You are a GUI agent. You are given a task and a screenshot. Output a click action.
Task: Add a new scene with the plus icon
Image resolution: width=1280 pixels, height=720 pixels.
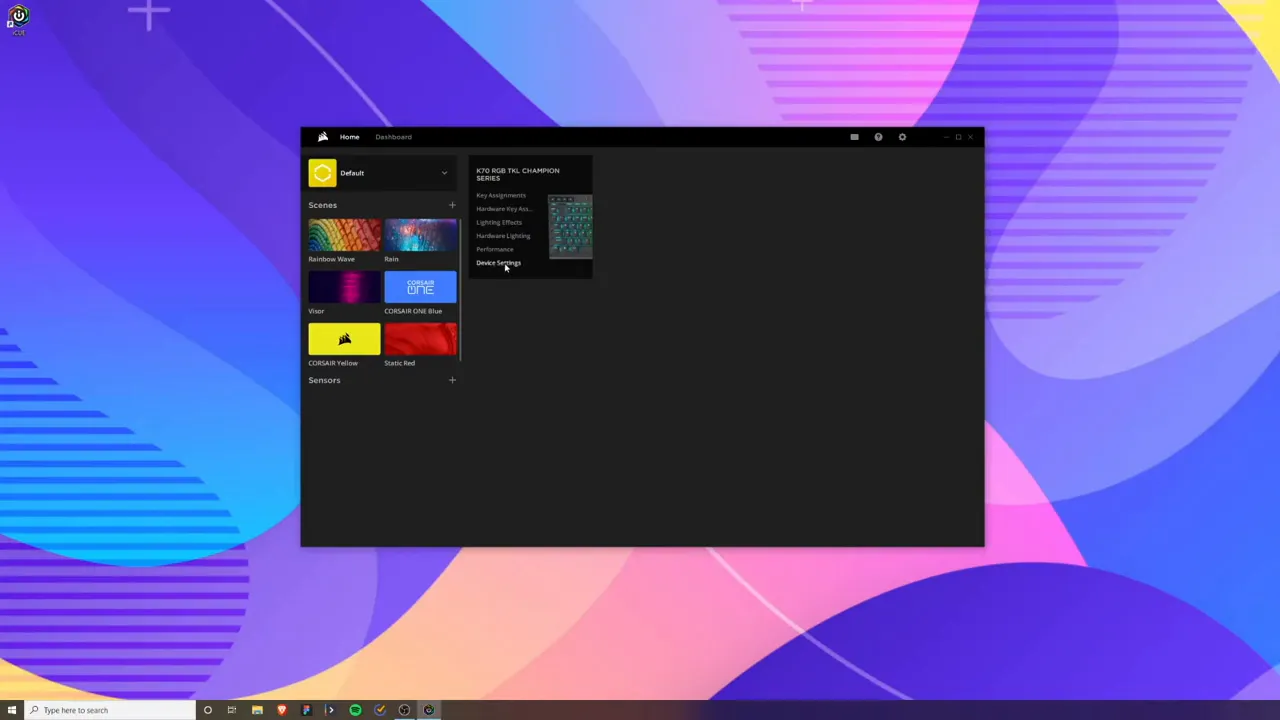[x=452, y=205]
